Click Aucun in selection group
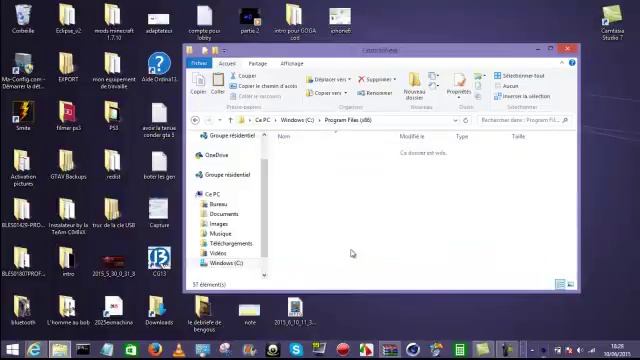 (x=507, y=86)
